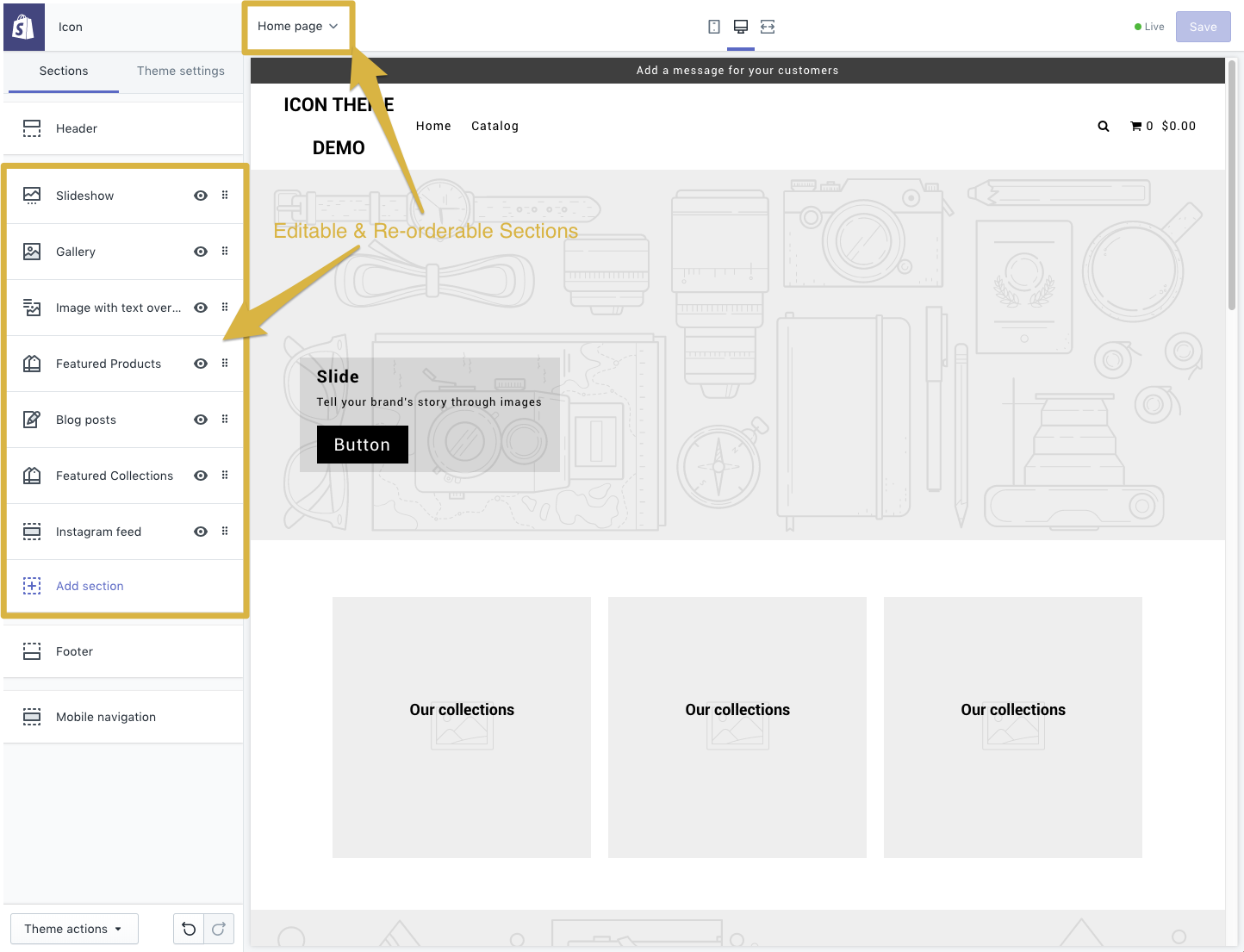Switch to fullscreen width preview icon
Screen dimensions: 1244x952
pyautogui.click(x=768, y=27)
